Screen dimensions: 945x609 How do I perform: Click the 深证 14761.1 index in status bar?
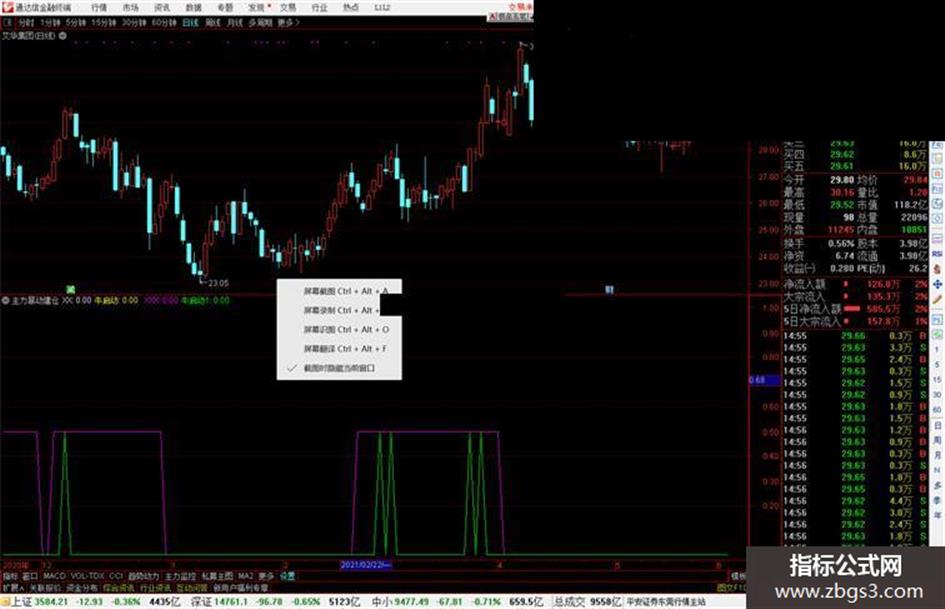pyautogui.click(x=219, y=602)
